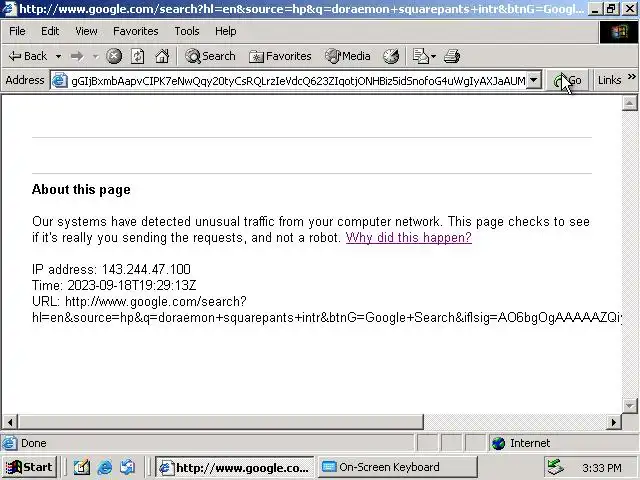Image resolution: width=640 pixels, height=480 pixels.
Task: Click the Mail icon in toolbar
Action: 420,56
